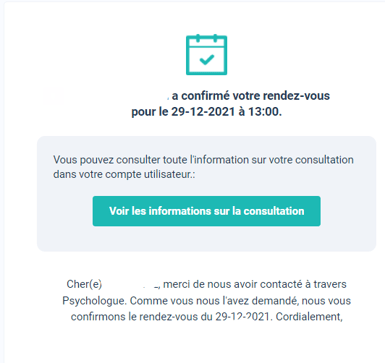Viewport: 385px width, 363px height.
Task: Click the teal calendar confirmation icon
Action: click(x=206, y=55)
